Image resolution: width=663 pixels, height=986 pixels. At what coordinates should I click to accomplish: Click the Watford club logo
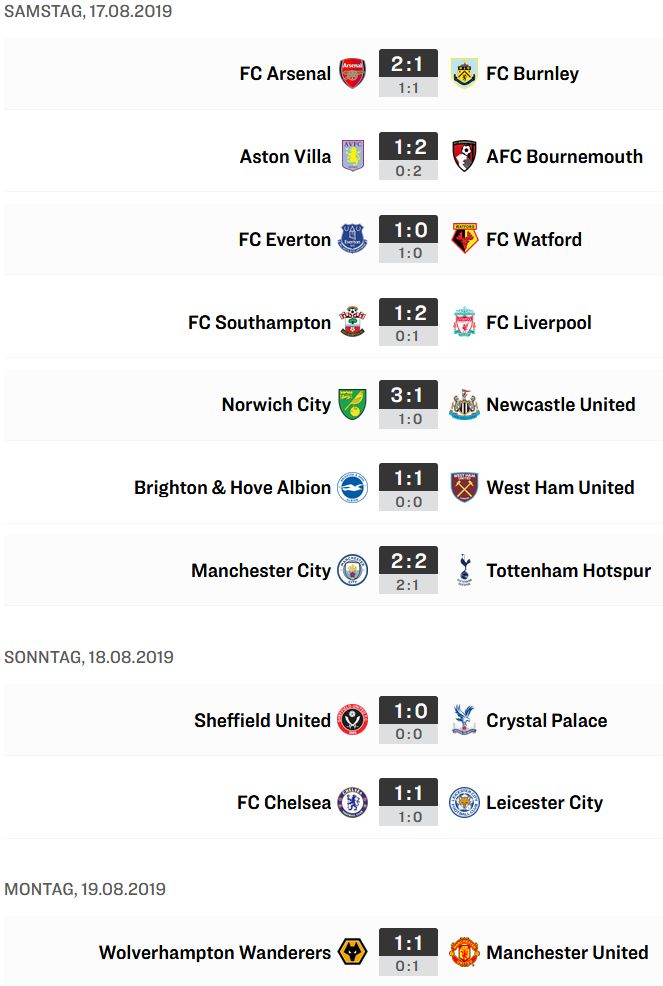[464, 239]
